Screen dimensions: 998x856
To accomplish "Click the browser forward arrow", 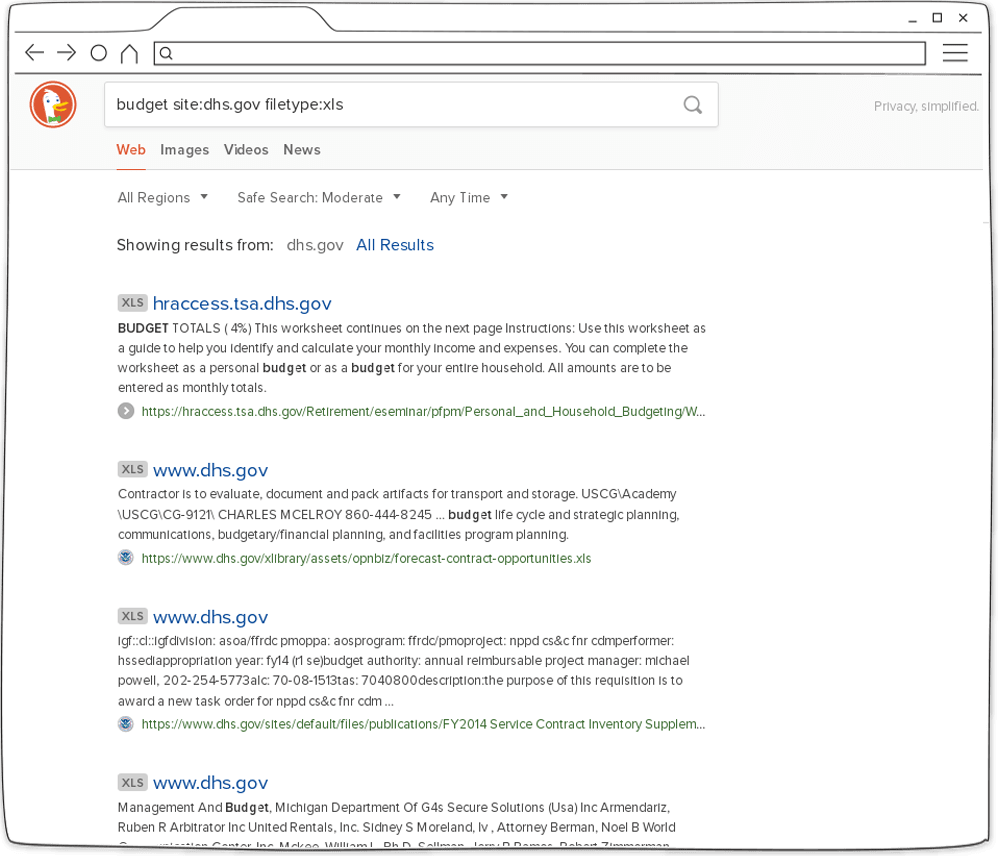I will tap(66, 52).
